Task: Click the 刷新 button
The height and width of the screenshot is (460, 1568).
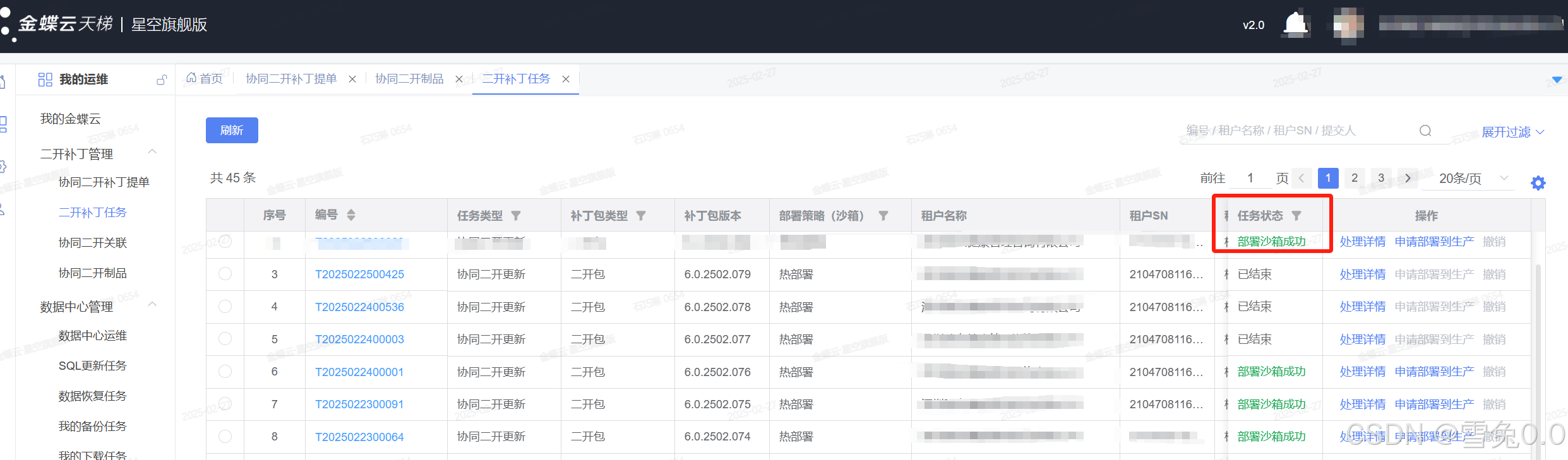Action: pos(232,130)
